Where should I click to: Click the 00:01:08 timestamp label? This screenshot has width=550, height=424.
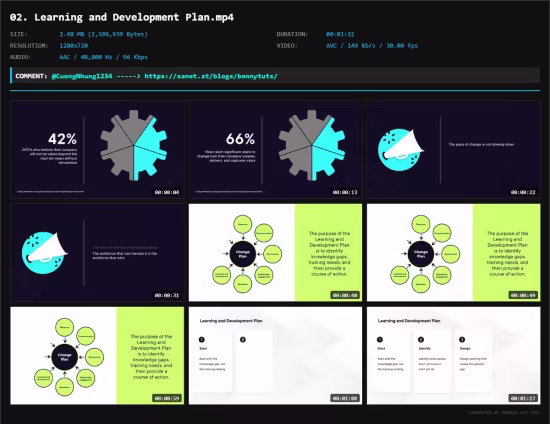345,398
